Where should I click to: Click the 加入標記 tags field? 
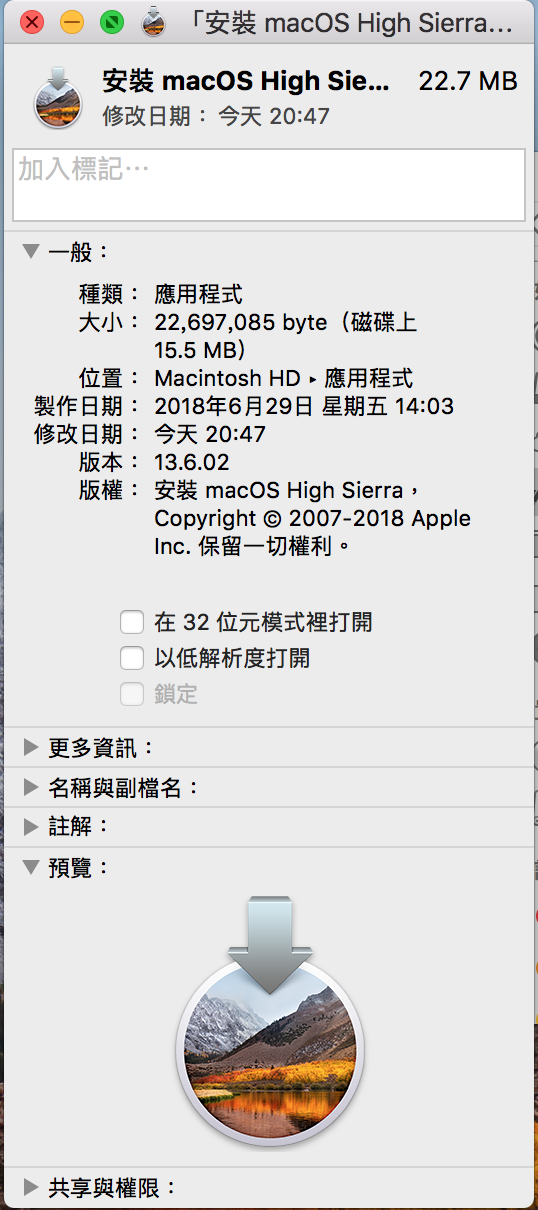[269, 185]
